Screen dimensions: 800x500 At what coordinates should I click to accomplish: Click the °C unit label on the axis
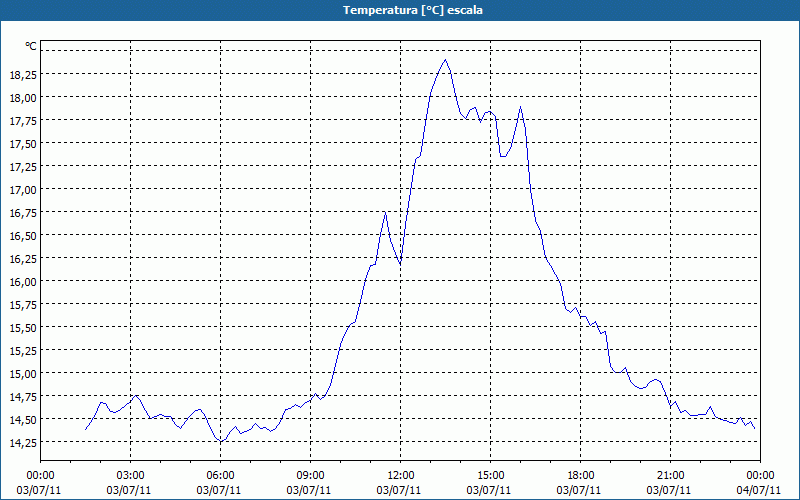coord(31,46)
